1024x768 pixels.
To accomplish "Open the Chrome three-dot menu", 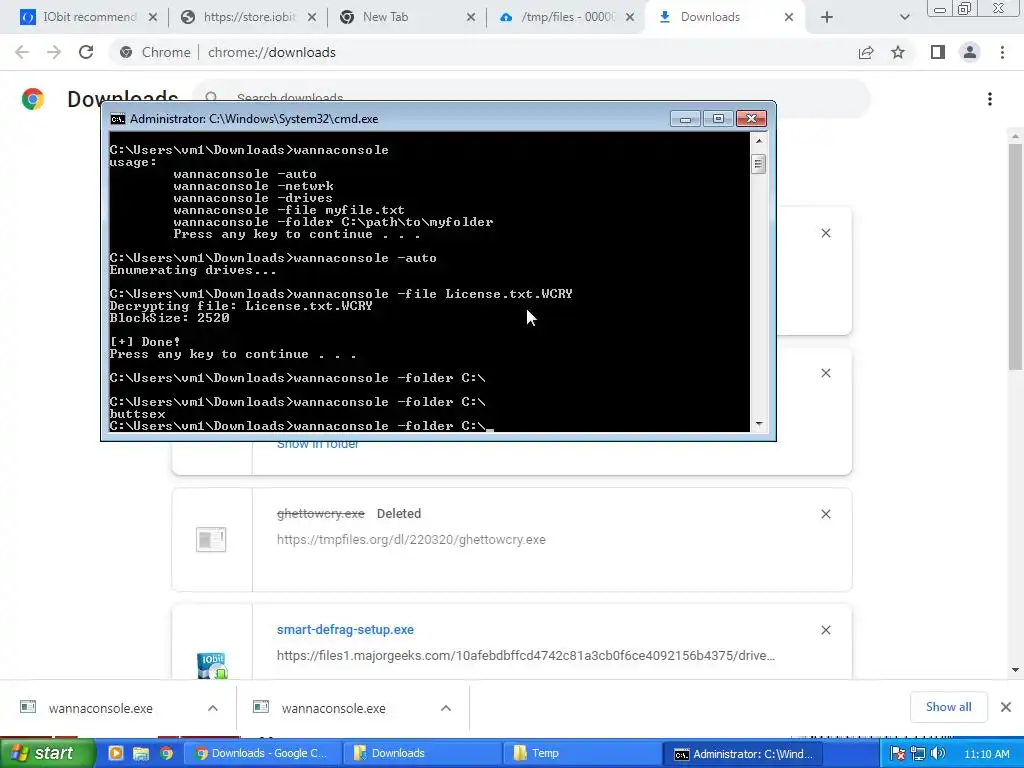I will (x=1002, y=52).
